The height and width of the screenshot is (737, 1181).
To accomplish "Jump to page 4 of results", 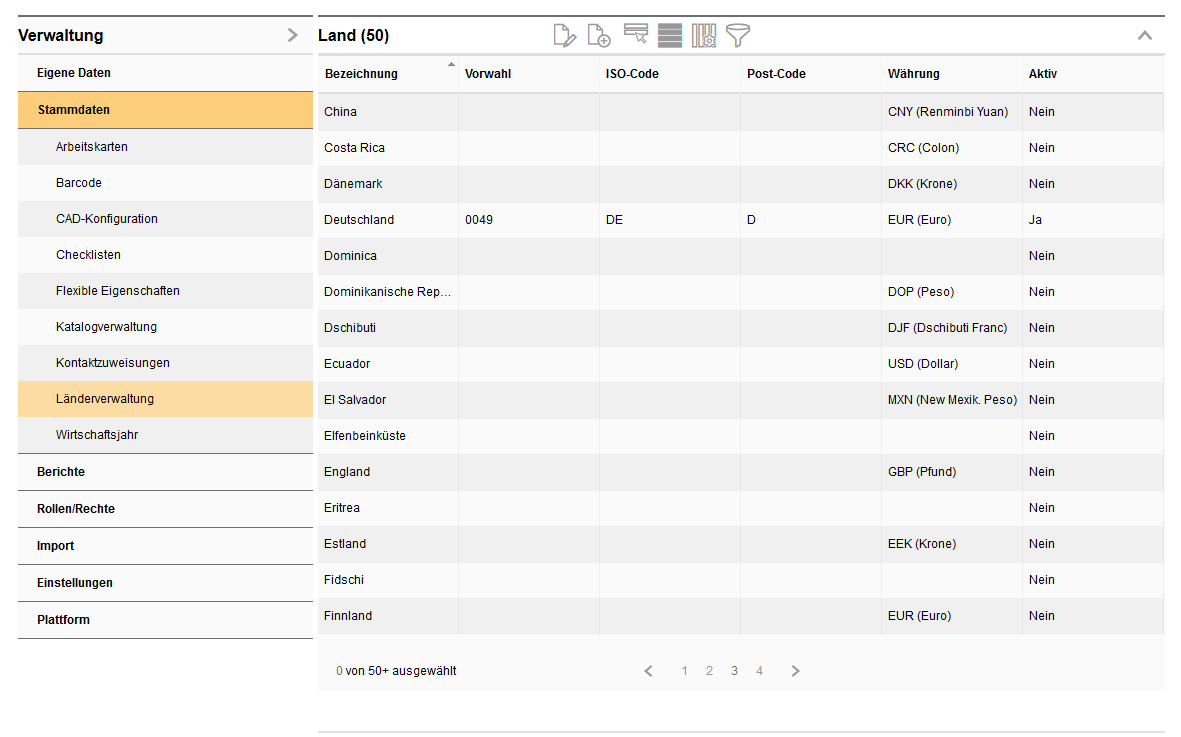I will (759, 671).
